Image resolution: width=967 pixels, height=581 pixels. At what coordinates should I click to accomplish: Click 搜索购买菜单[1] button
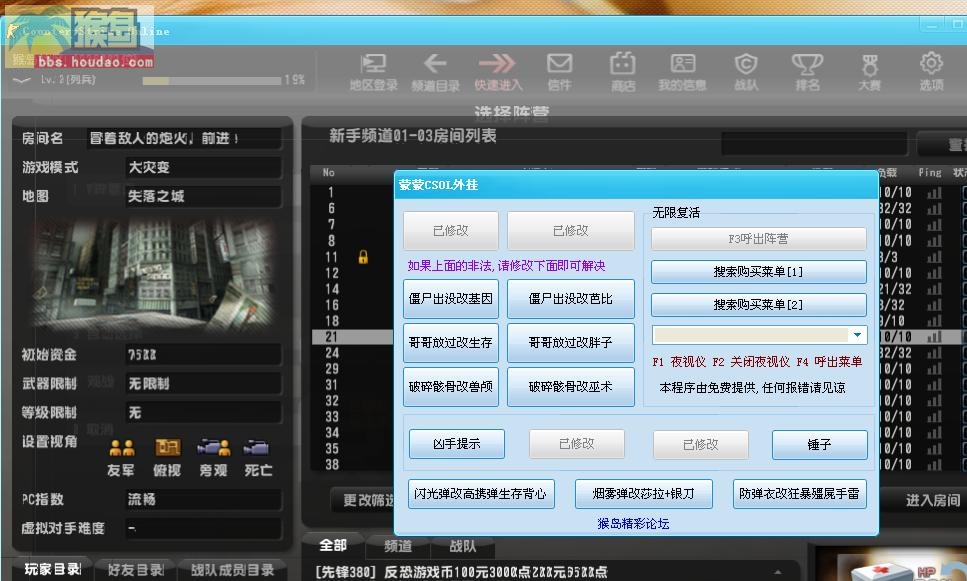[759, 272]
